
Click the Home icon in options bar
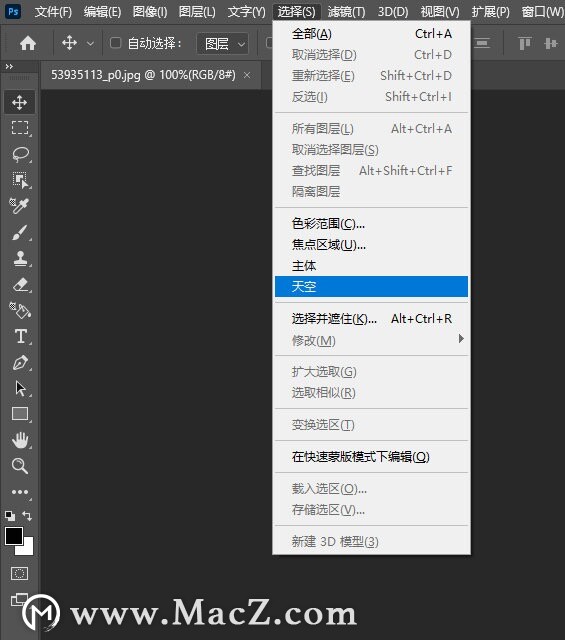[x=28, y=43]
